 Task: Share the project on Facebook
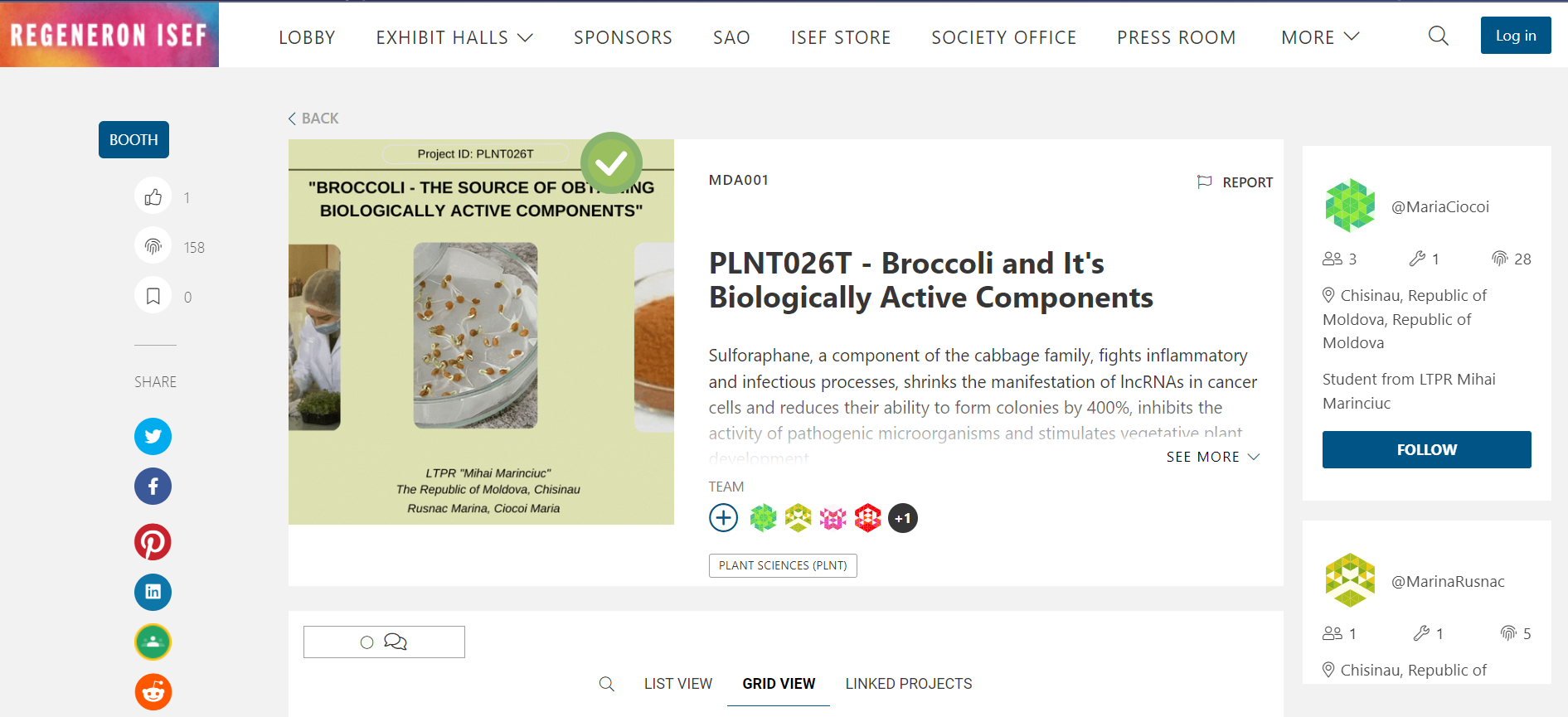[x=153, y=486]
